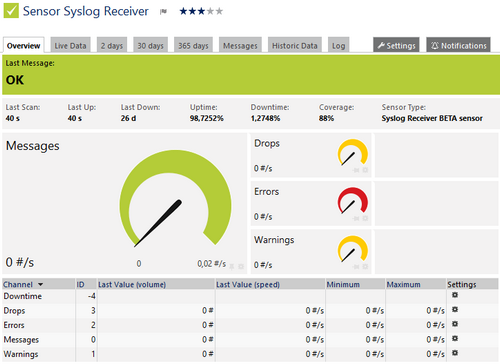Select the Drops channel name in table
Viewport: 500px width, 364px height.
coord(14,311)
